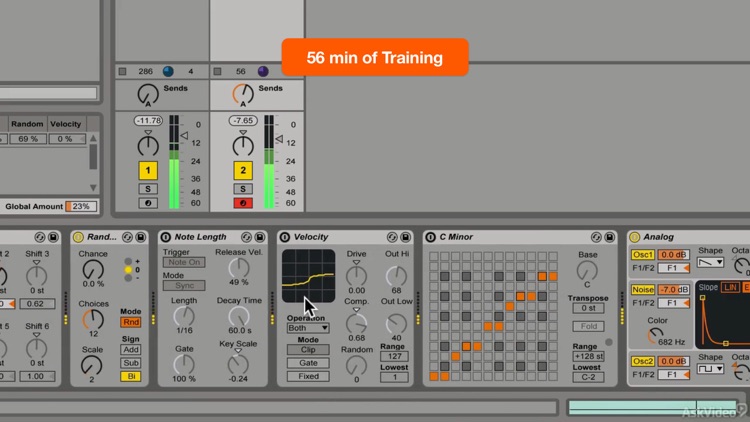
Task: Disarm track 2 record button
Action: click(x=243, y=203)
